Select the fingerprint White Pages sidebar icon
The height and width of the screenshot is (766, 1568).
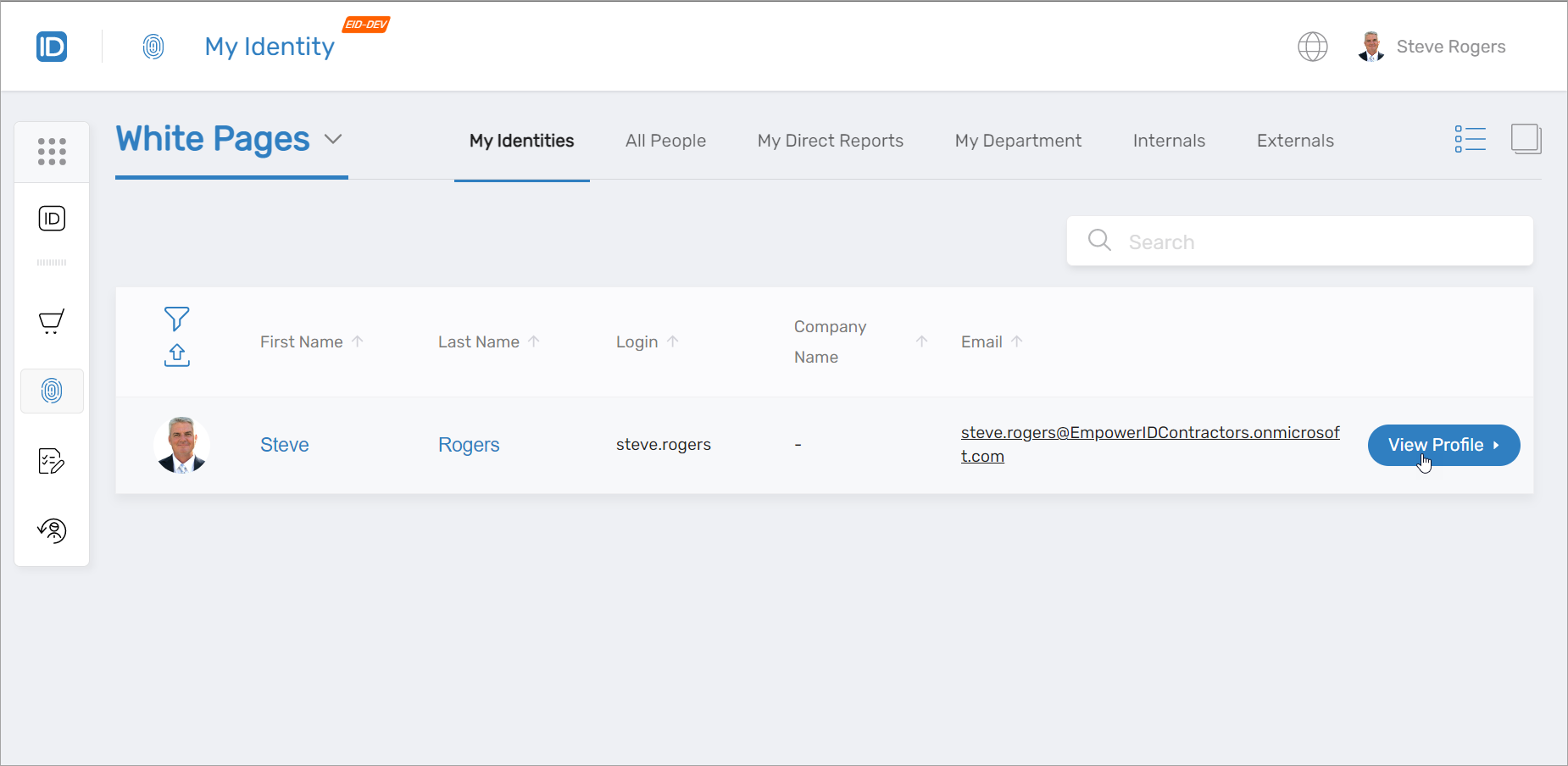pos(52,391)
